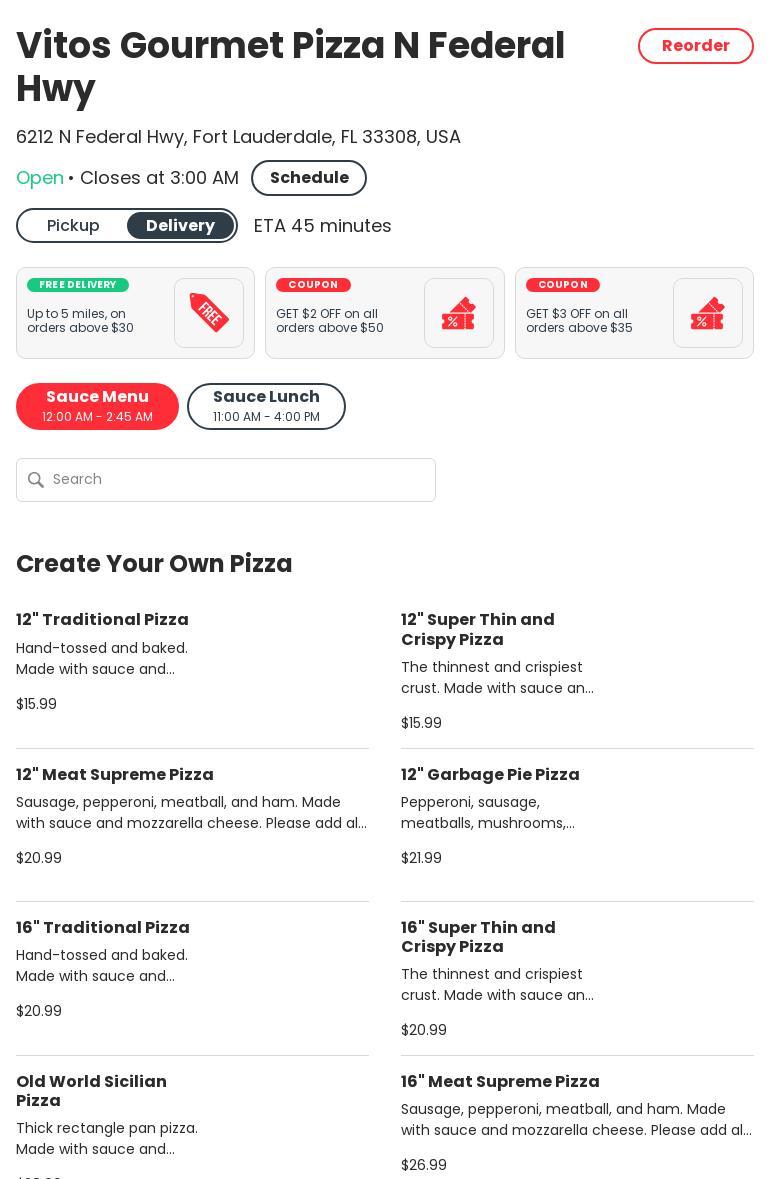The width and height of the screenshot is (770, 1179).
Task: Switch order type to Pickup
Action: pyautogui.click(x=73, y=226)
